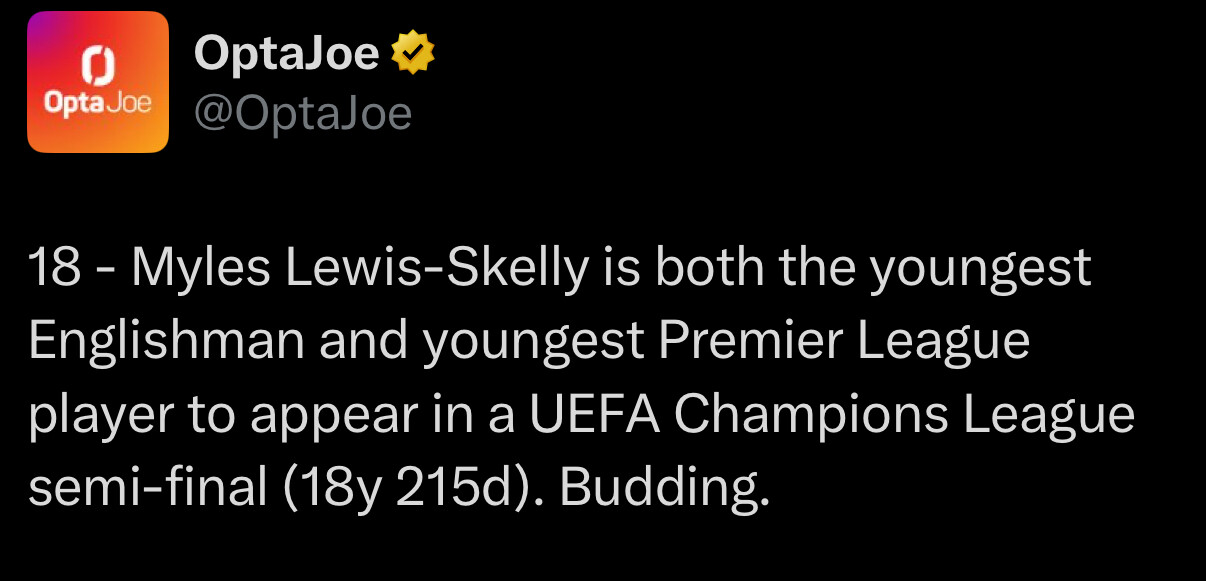Click 'Premier League' in the tweet text
The image size is (1206, 581).
click(x=844, y=344)
